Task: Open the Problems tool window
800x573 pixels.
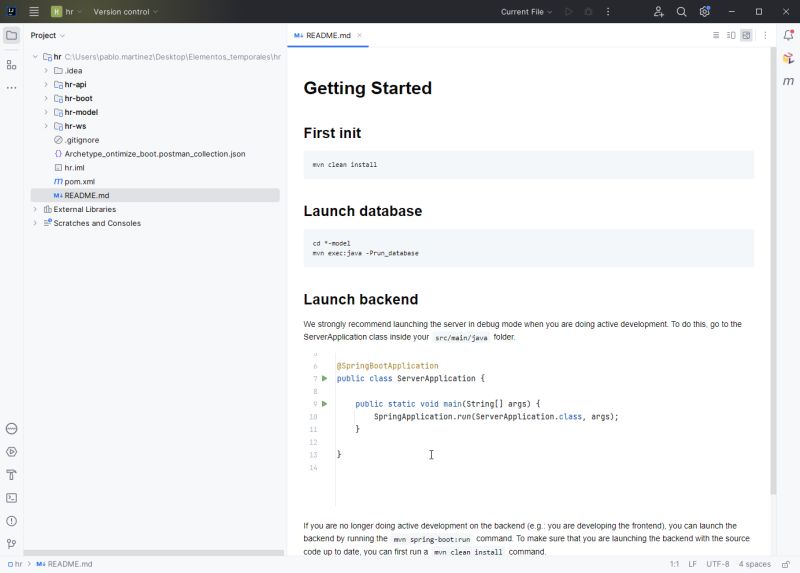Action: 11,521
